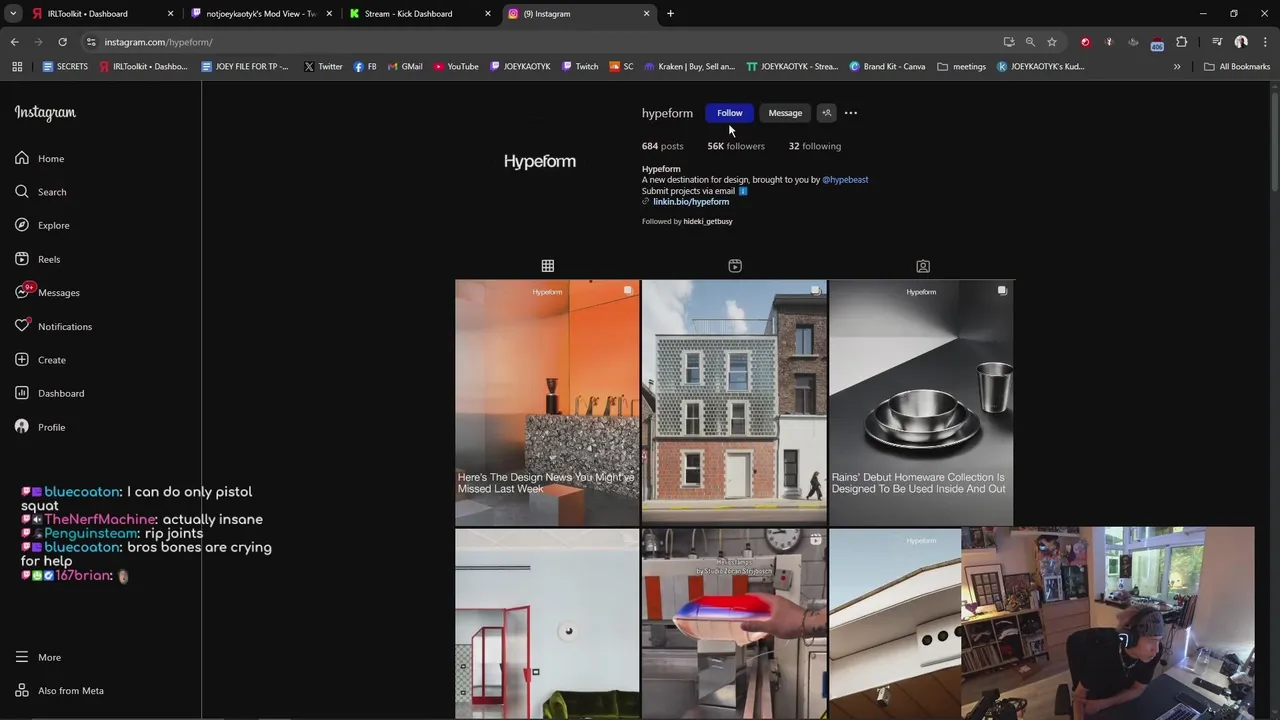
Task: Open Instagram Home from the sidebar
Action: tap(40, 158)
